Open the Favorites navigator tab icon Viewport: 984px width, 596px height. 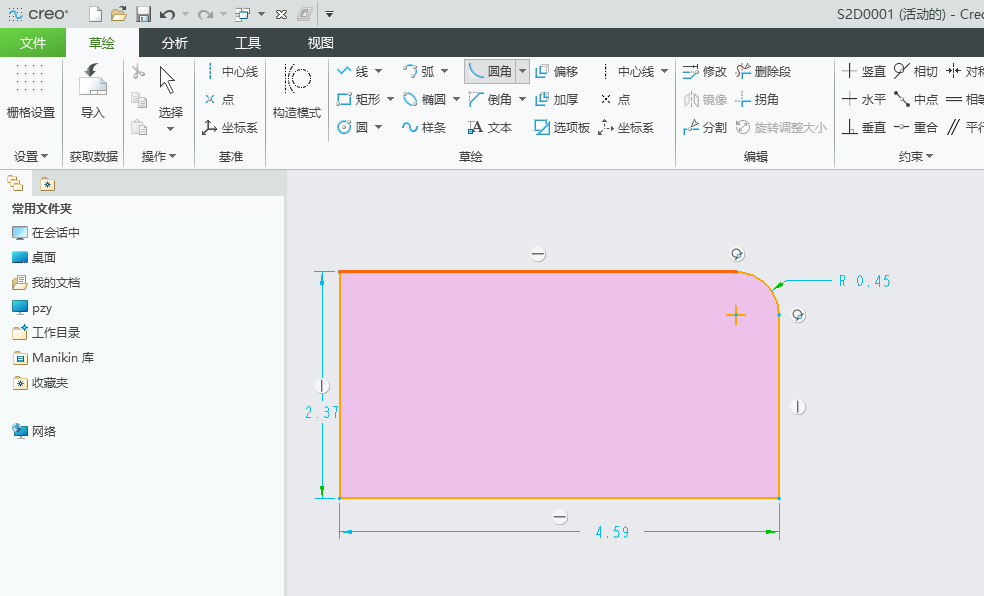coord(47,184)
